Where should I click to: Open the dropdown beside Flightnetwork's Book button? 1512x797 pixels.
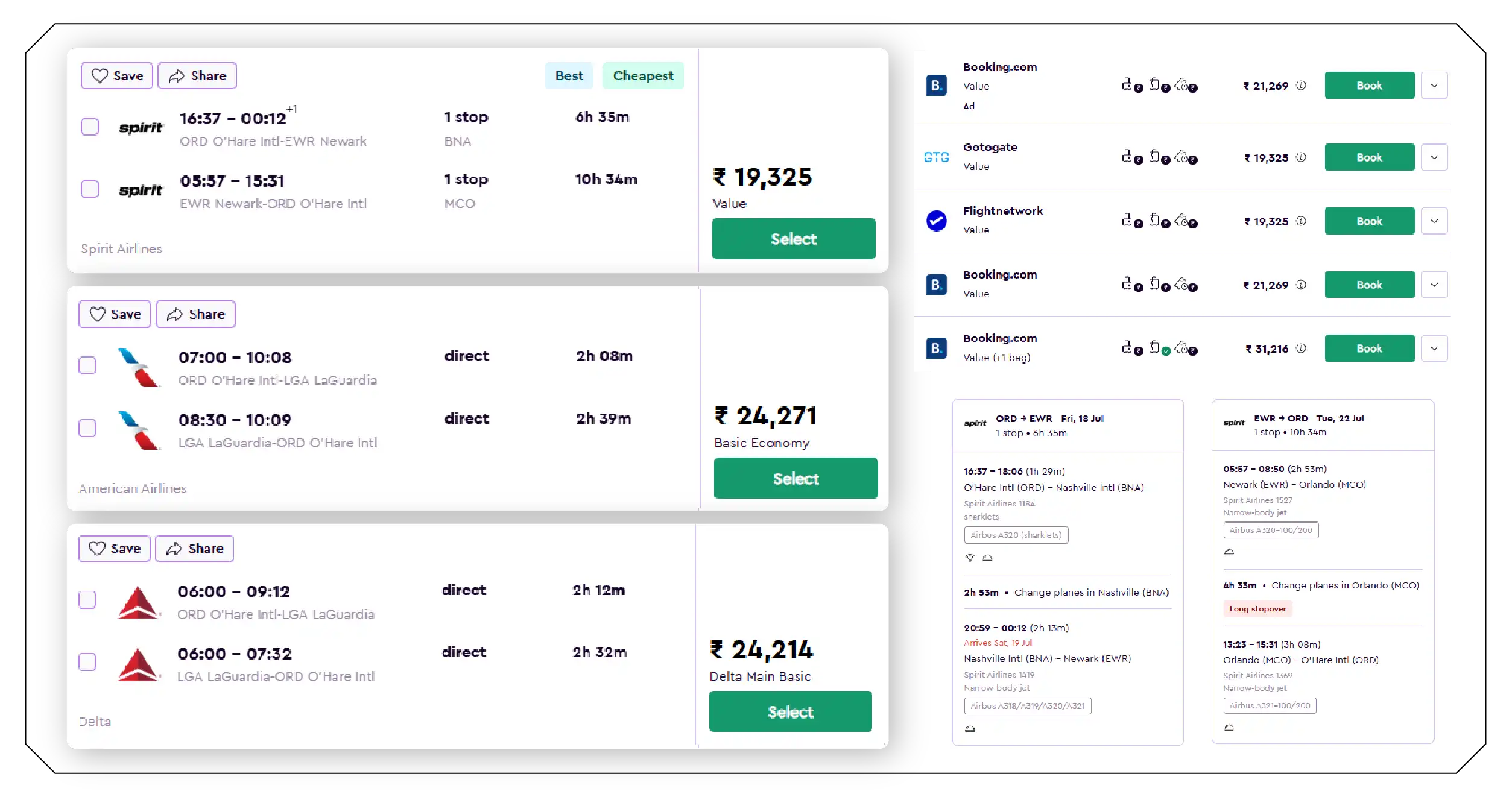[x=1435, y=221]
